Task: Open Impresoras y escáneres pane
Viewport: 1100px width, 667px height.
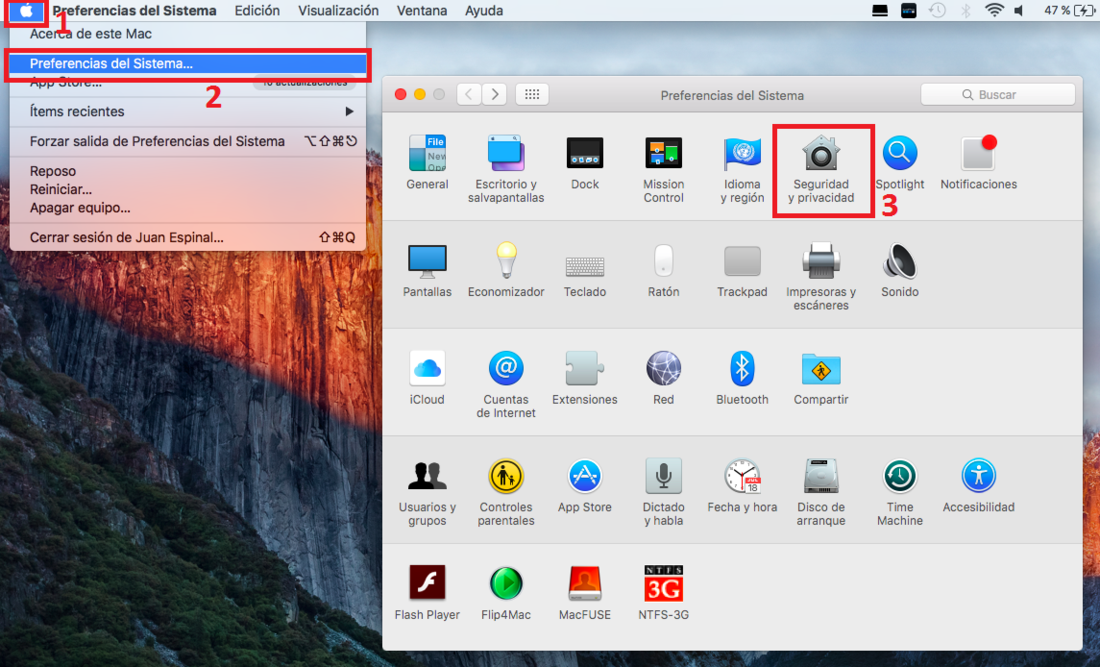Action: pos(821,277)
